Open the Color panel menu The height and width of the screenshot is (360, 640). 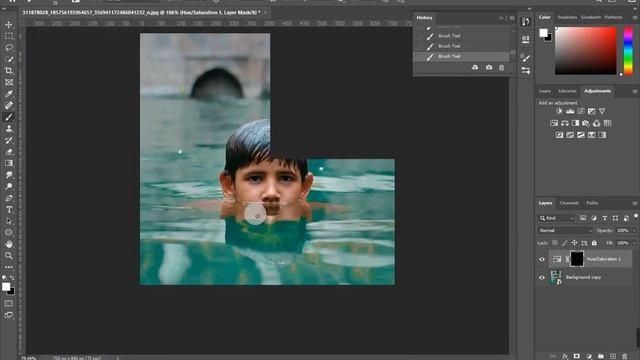coord(635,17)
